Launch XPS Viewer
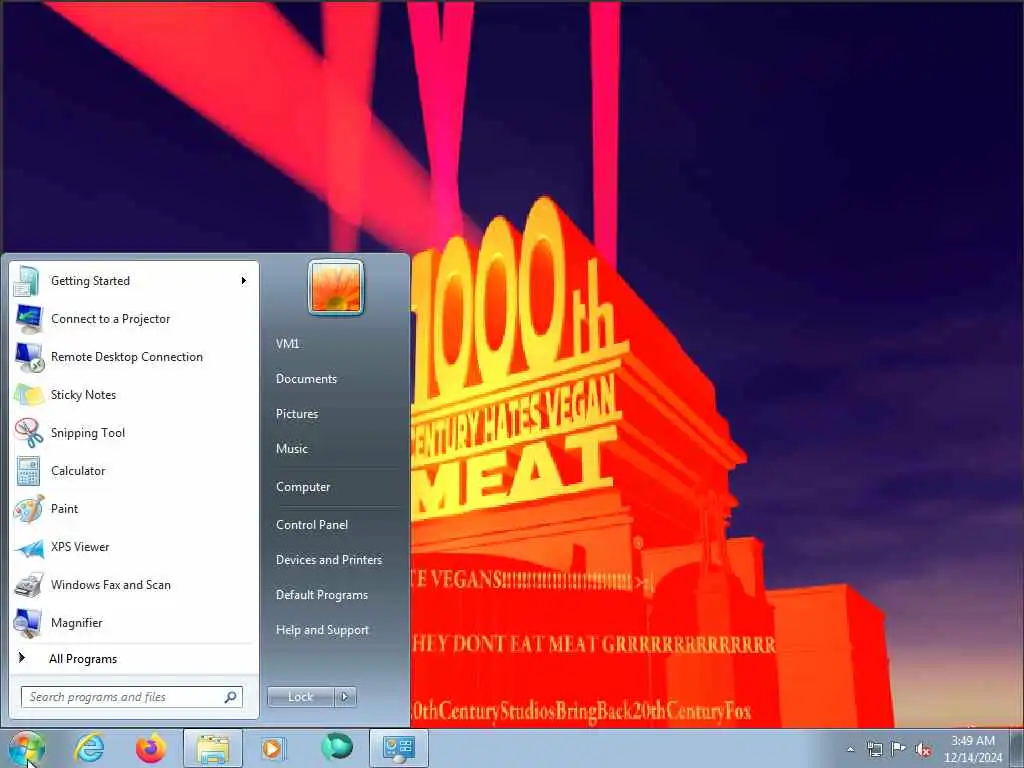1024x768 pixels. pyautogui.click(x=134, y=547)
